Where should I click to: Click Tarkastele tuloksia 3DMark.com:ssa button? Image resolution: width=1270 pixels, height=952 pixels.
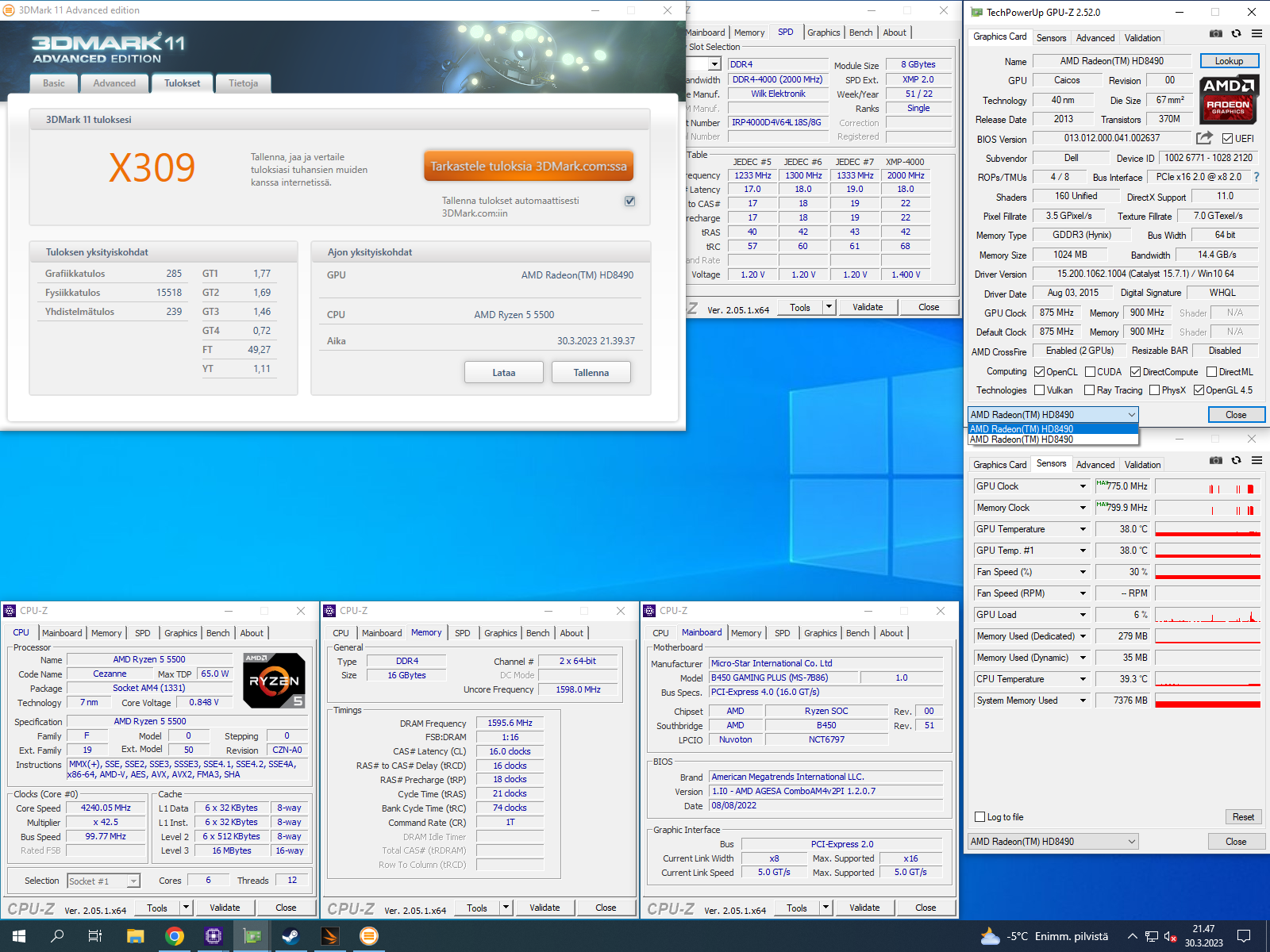pos(529,166)
